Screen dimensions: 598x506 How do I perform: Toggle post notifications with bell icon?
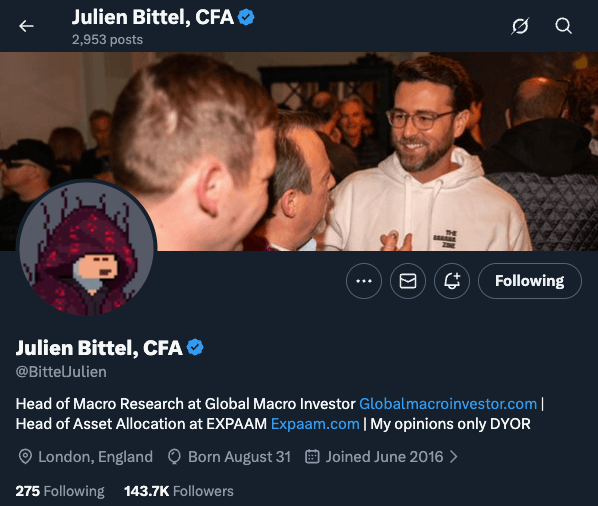coord(452,281)
